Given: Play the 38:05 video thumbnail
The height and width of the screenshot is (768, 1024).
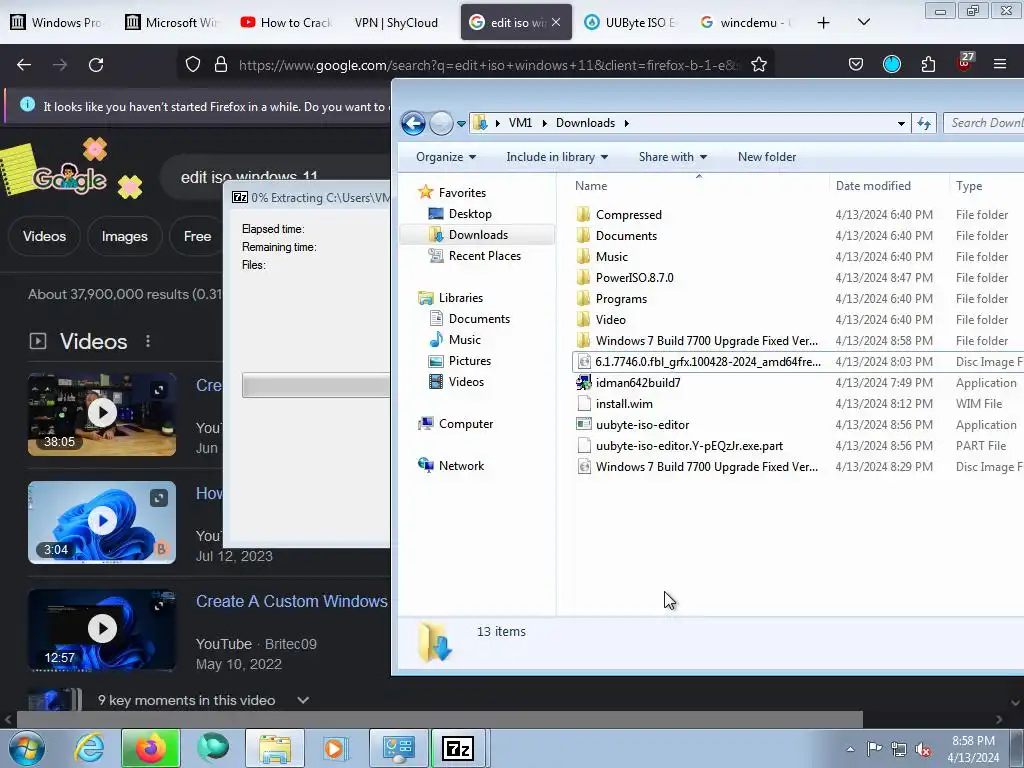Looking at the screenshot, I should click(x=102, y=414).
